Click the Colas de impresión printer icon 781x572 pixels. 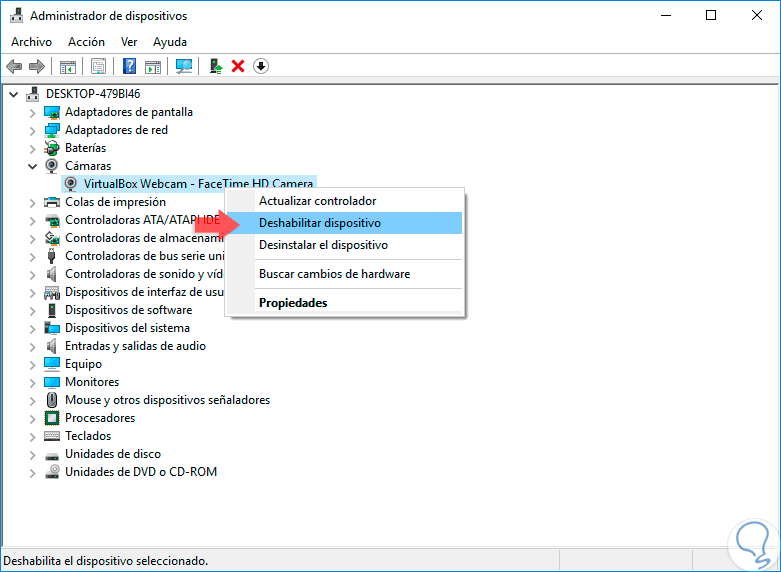[x=52, y=202]
